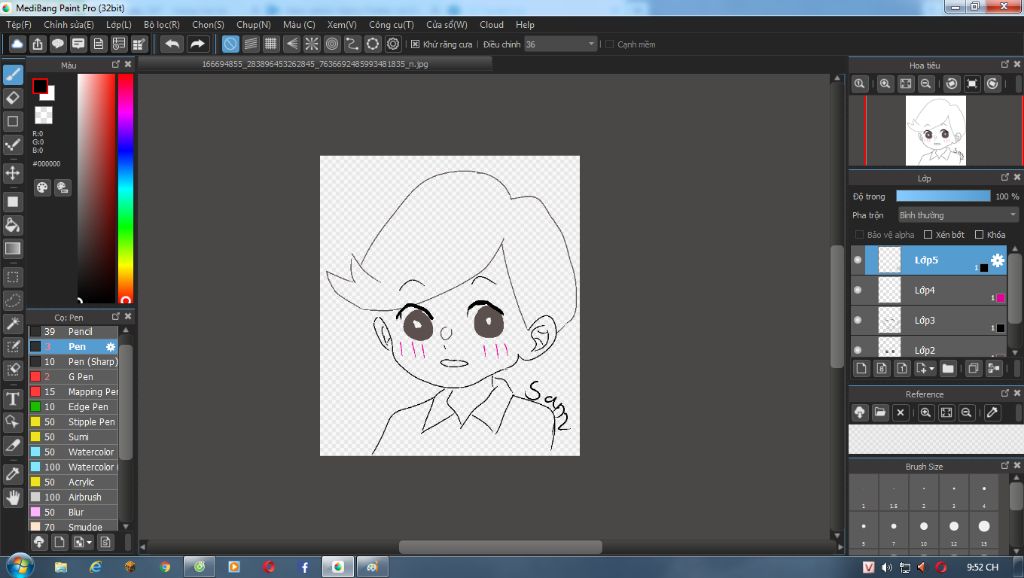Select the rectangular Selection tool
Screen dimensions: 1024x578
(x=13, y=277)
